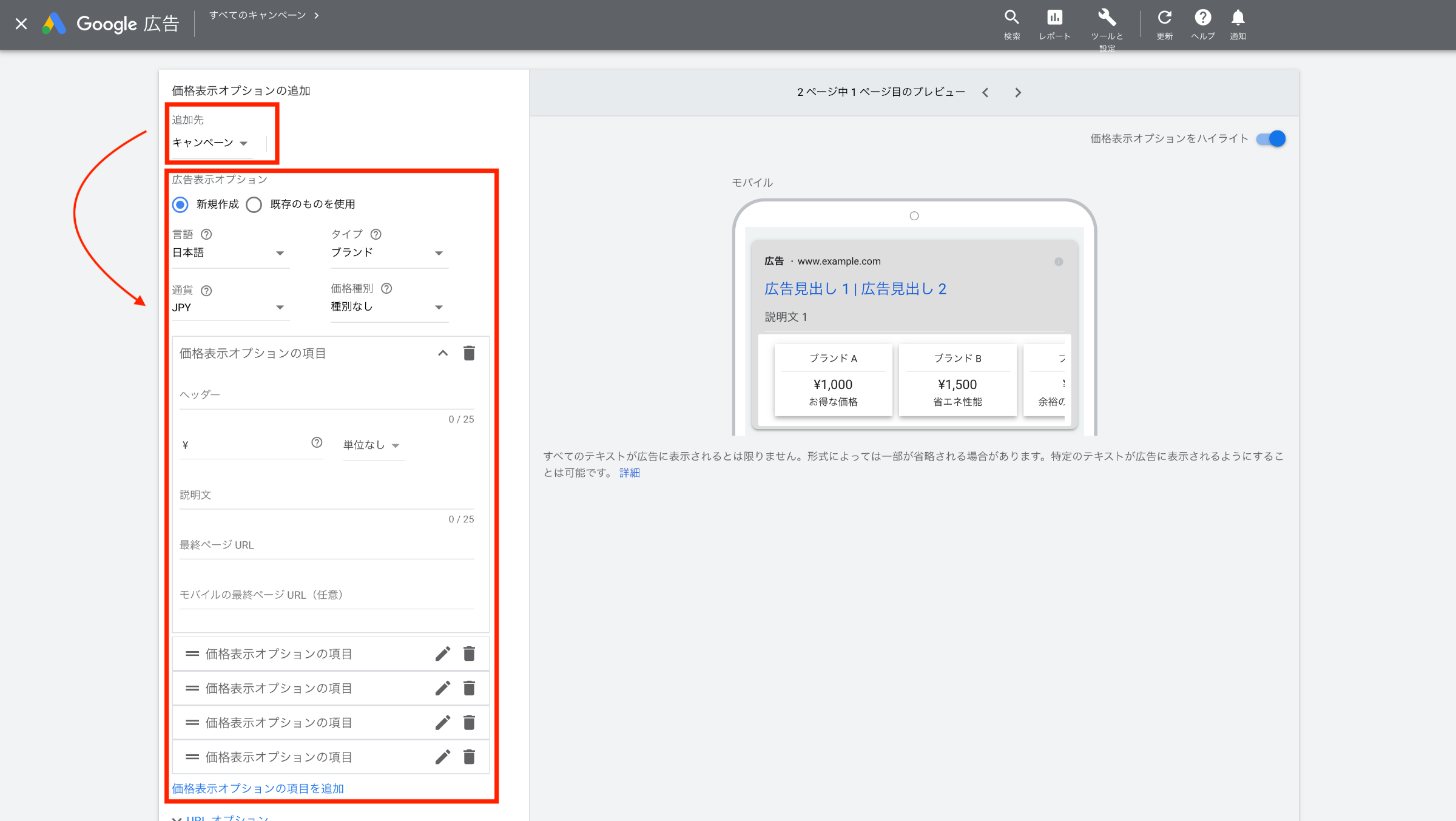Click help icon next to 通貨
Image resolution: width=1456 pixels, height=821 pixels.
pos(206,291)
